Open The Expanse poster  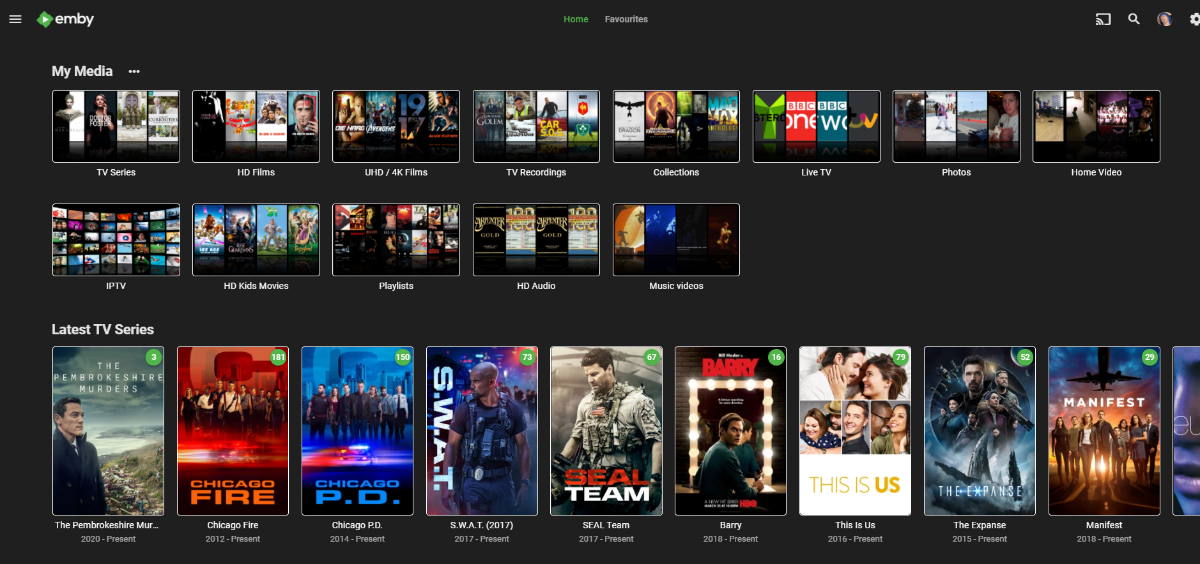980,431
